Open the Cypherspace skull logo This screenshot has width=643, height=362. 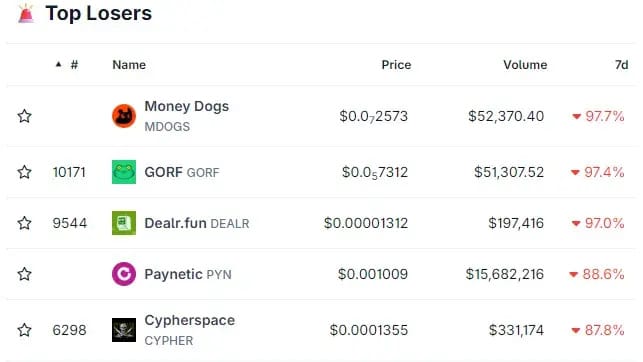124,330
